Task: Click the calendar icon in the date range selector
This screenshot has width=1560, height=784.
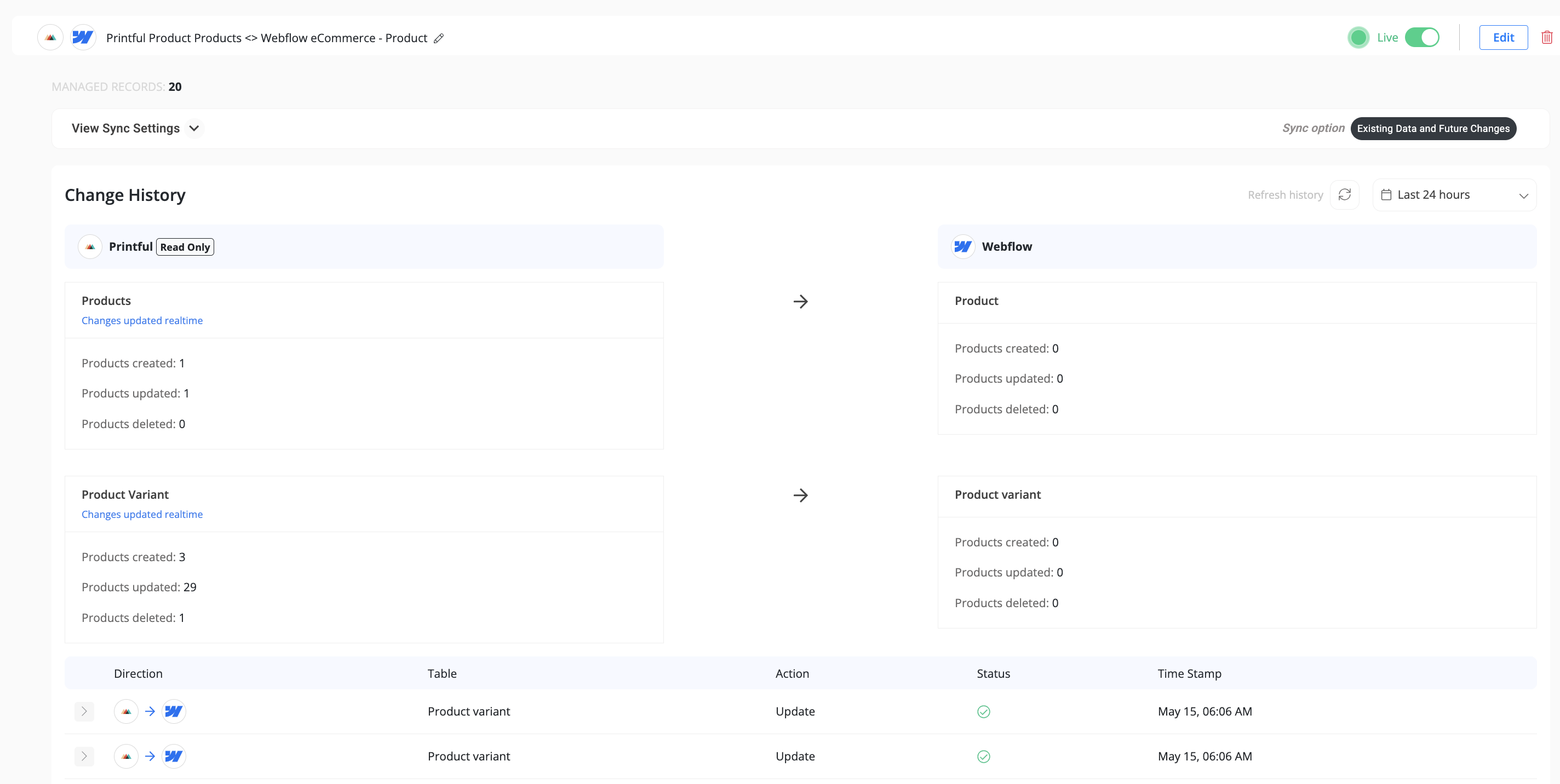Action: [x=1386, y=195]
